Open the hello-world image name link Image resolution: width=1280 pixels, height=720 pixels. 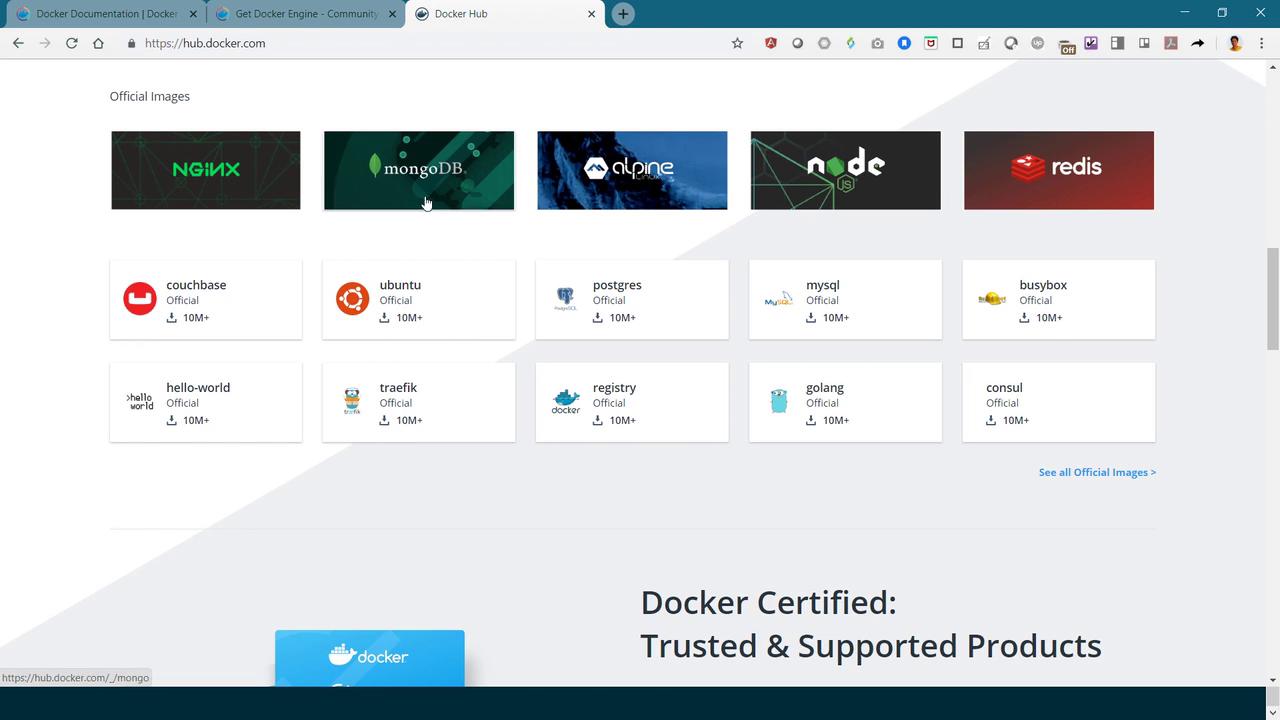(198, 387)
